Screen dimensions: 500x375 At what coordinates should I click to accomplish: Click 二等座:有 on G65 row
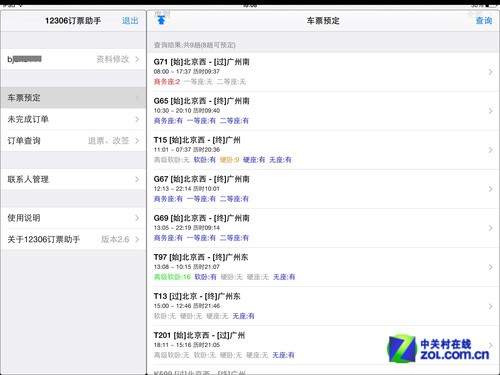point(234,121)
